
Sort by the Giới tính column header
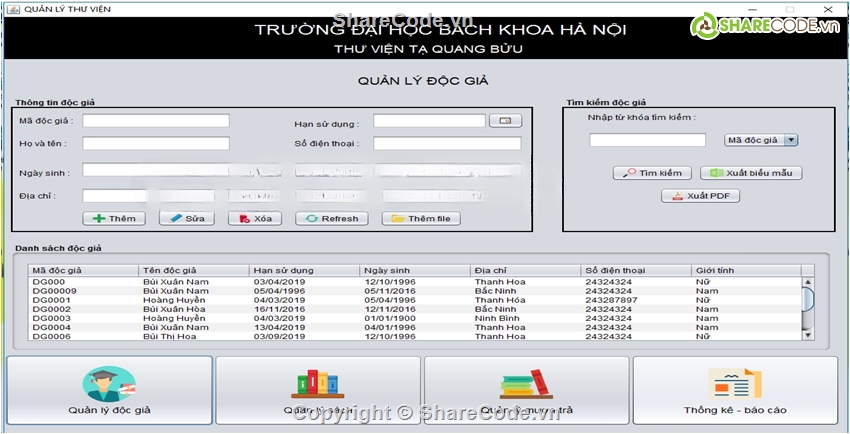(746, 270)
